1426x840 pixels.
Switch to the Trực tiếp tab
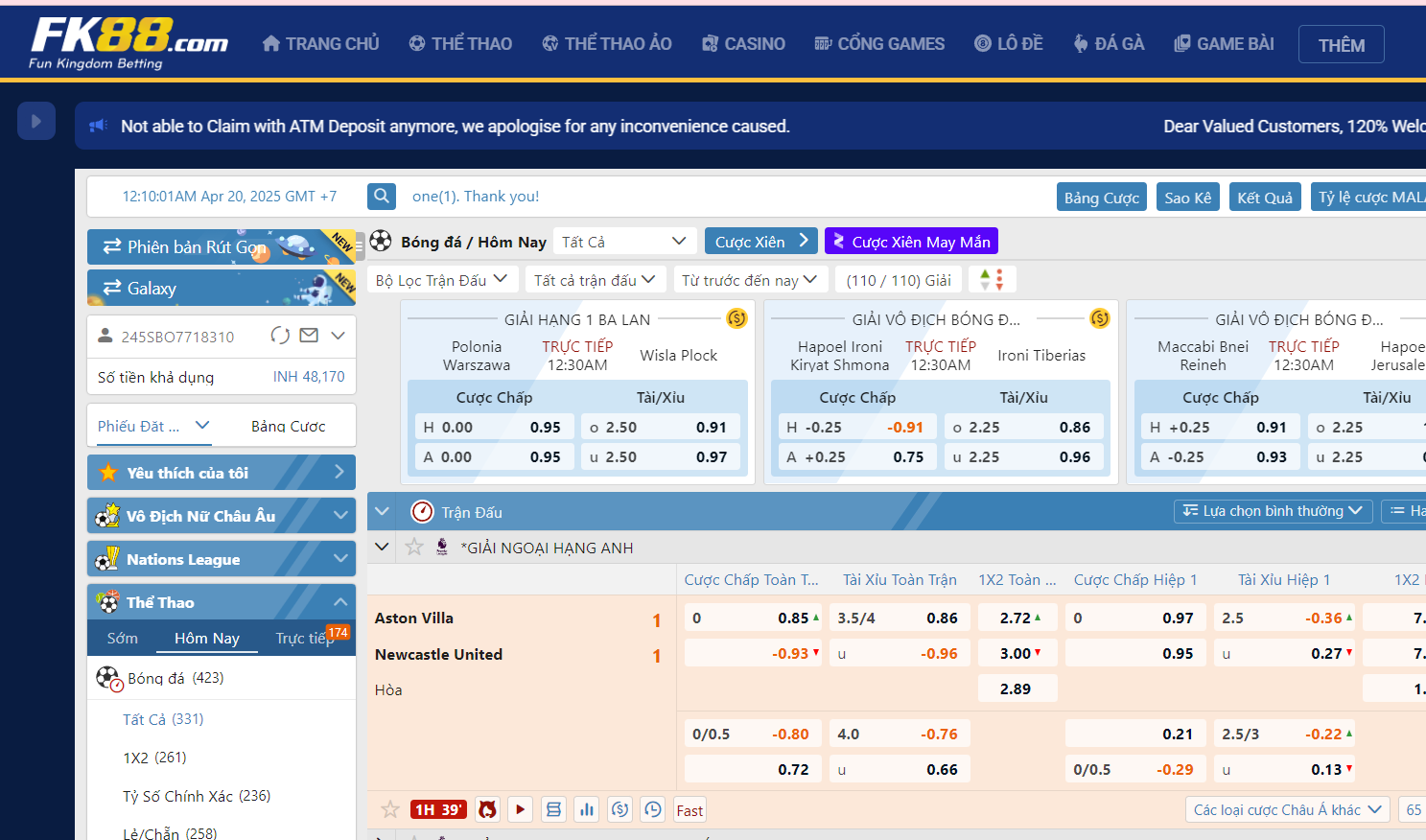point(304,638)
